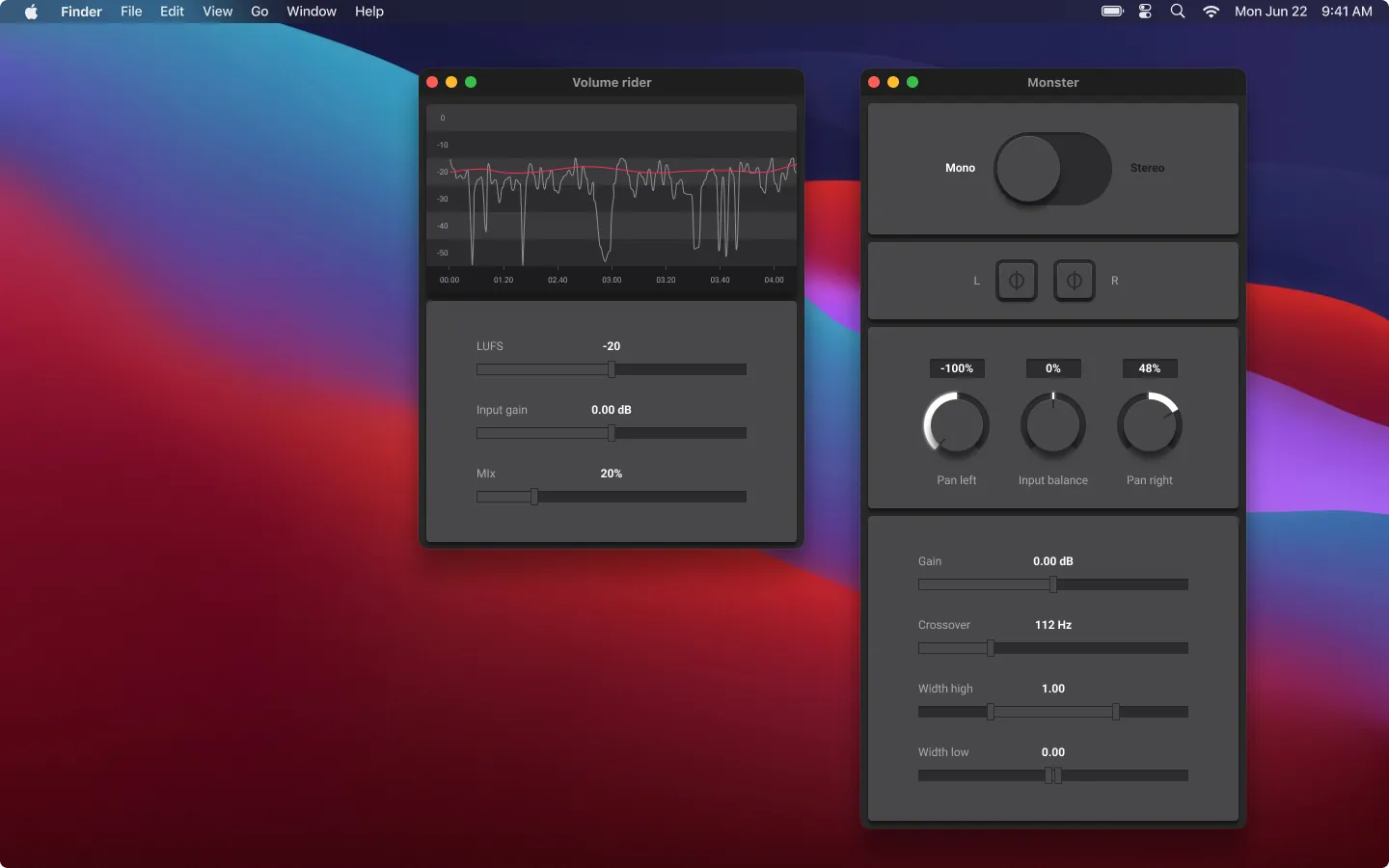
Task: Click the -100% Pan left value
Action: [x=956, y=368]
